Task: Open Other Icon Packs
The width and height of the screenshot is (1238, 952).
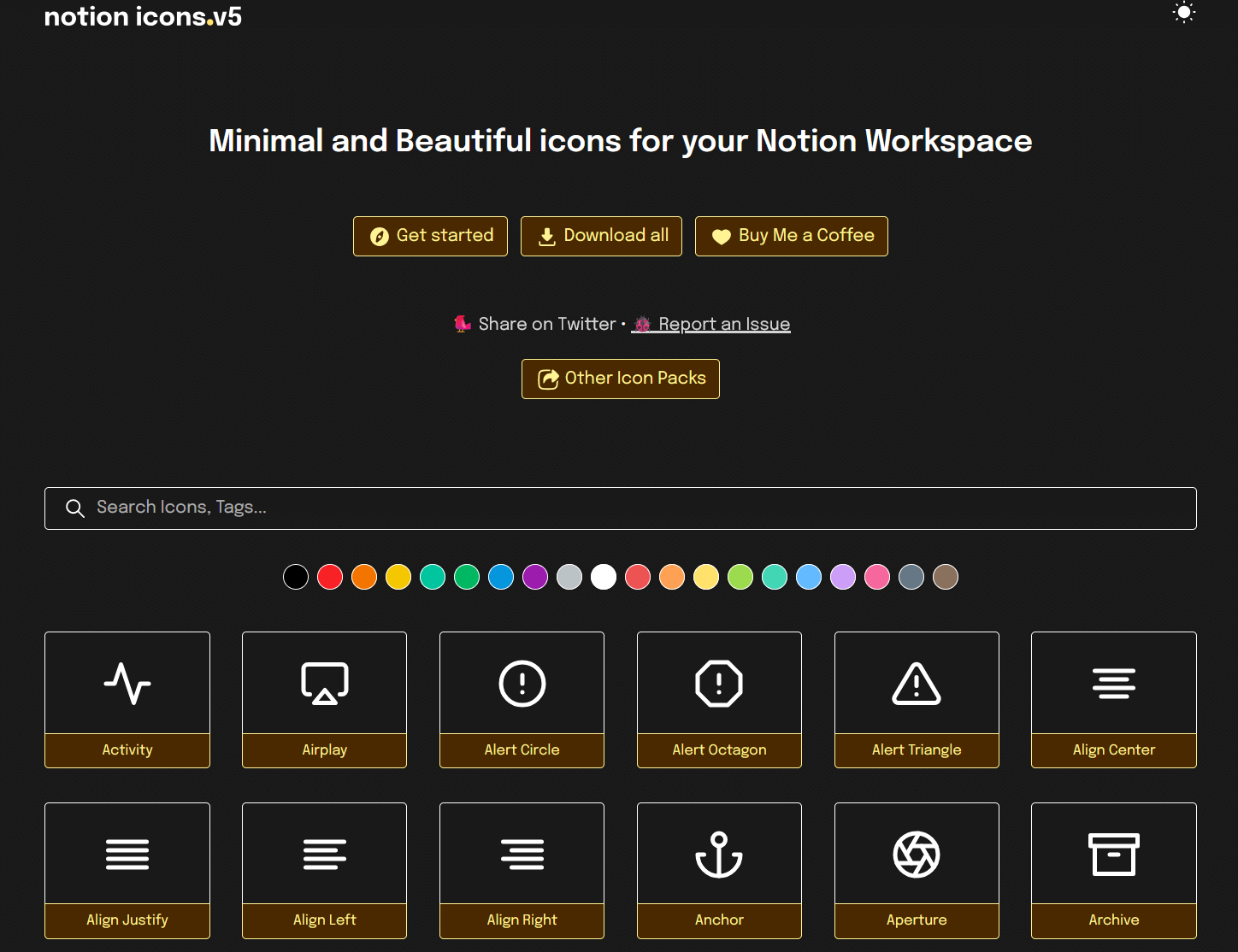Action: [x=621, y=379]
